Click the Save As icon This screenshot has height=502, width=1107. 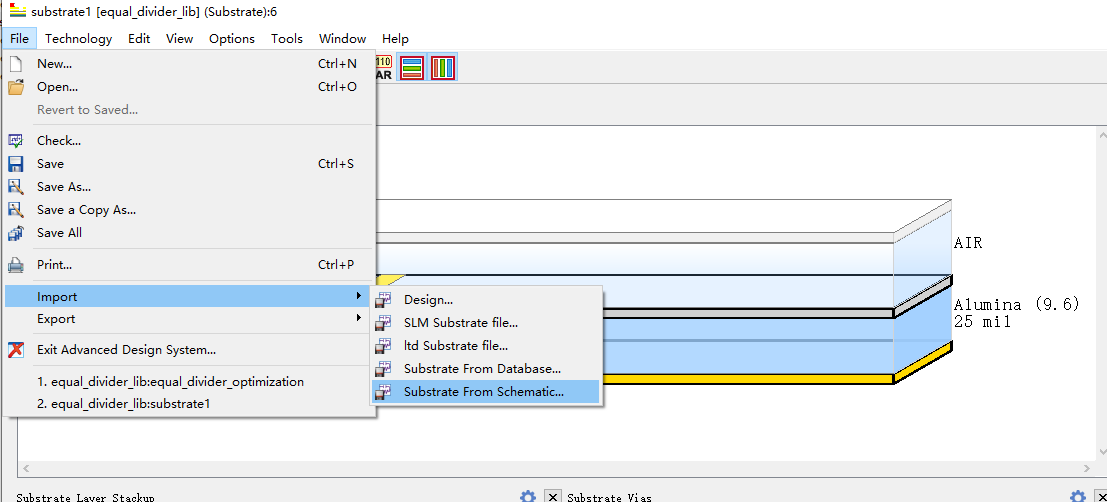[16, 187]
